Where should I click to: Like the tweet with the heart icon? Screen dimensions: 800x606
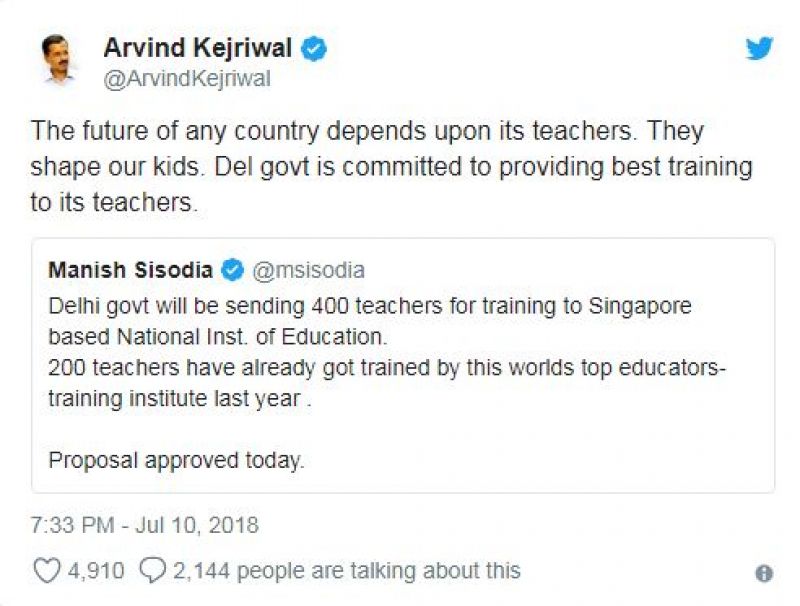pos(46,570)
